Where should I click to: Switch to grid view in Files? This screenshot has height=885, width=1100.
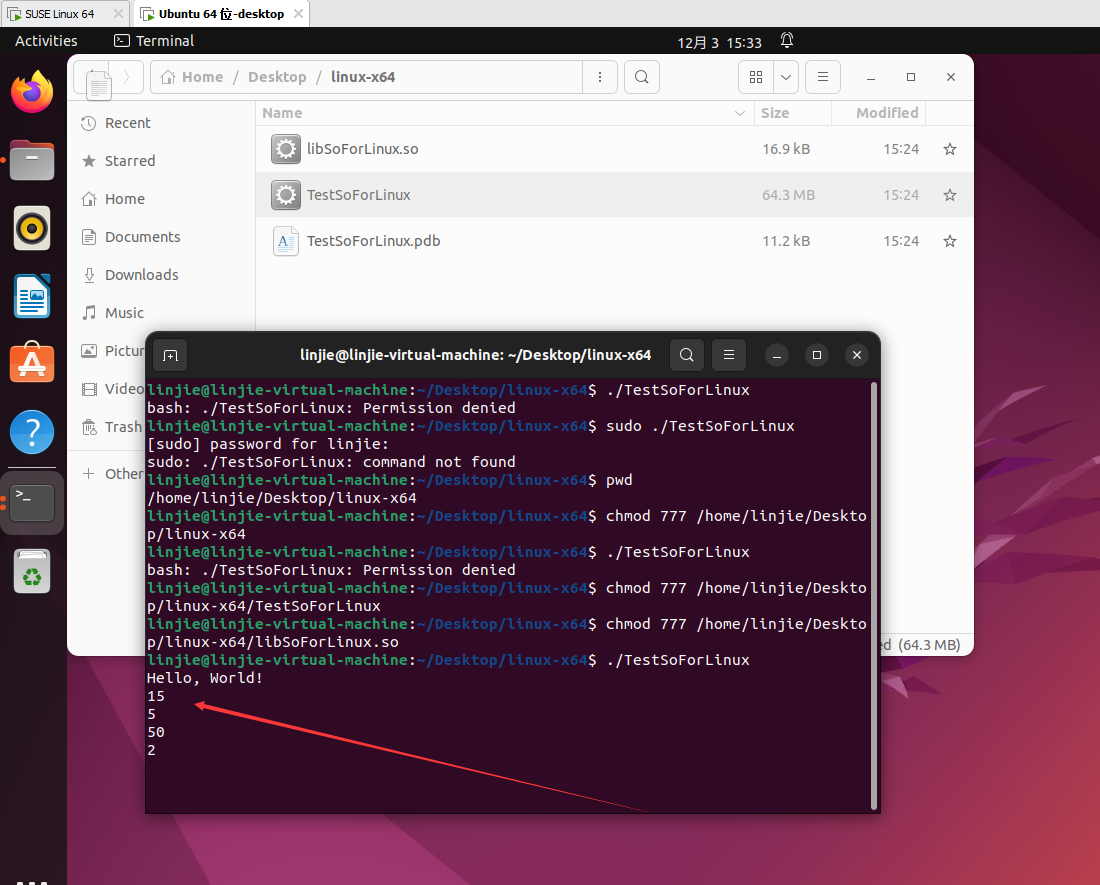pyautogui.click(x=756, y=77)
